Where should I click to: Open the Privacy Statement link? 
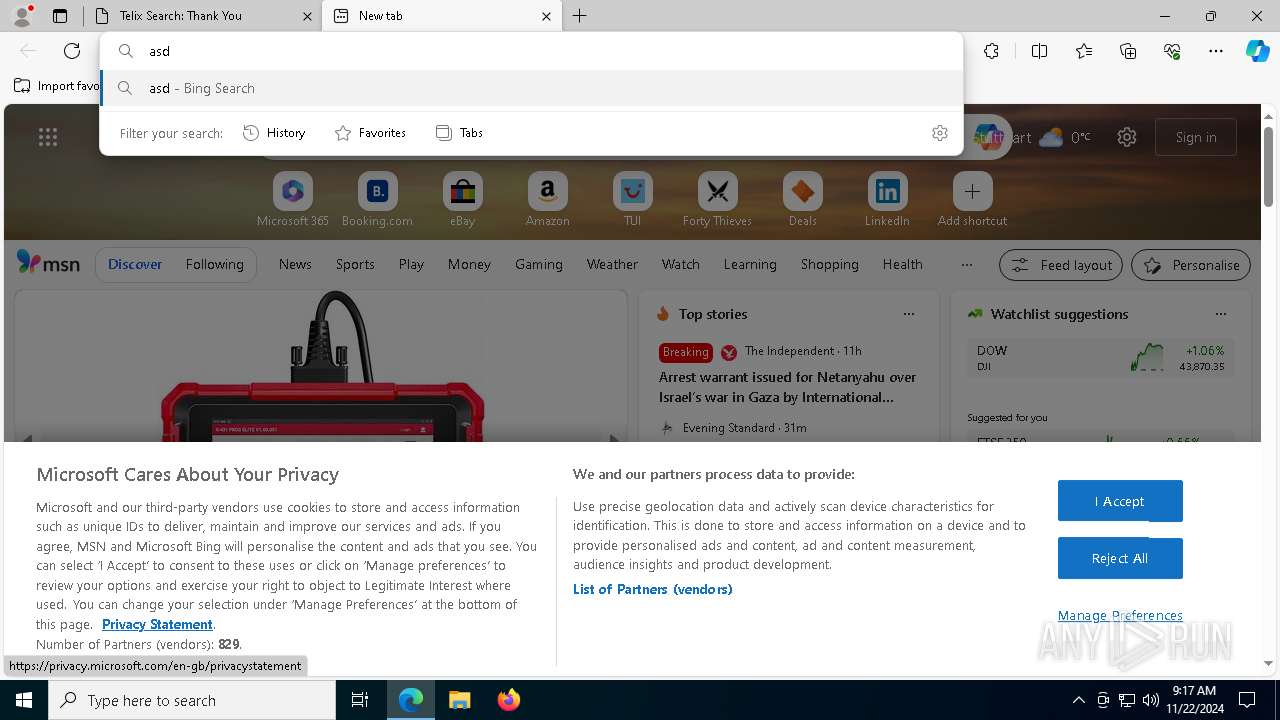[x=157, y=624]
